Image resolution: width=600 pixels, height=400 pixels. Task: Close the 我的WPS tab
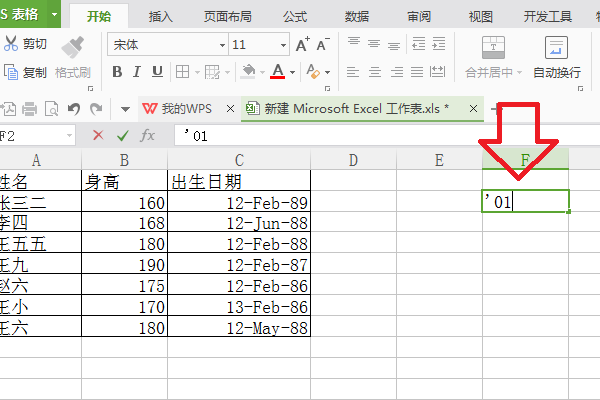230,109
